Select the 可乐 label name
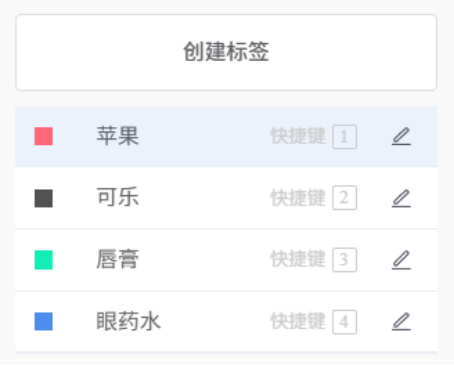454x366 pixels. point(118,197)
